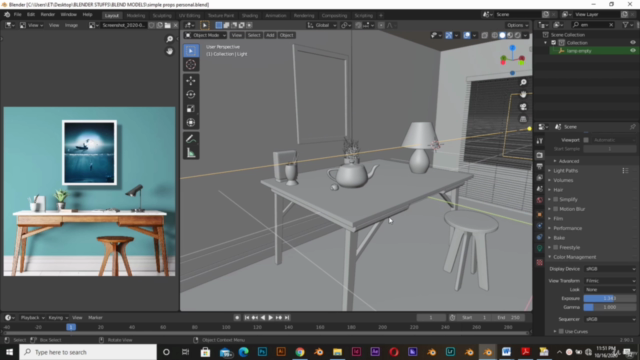
Task: Choose the Rotate tool
Action: pyautogui.click(x=191, y=95)
